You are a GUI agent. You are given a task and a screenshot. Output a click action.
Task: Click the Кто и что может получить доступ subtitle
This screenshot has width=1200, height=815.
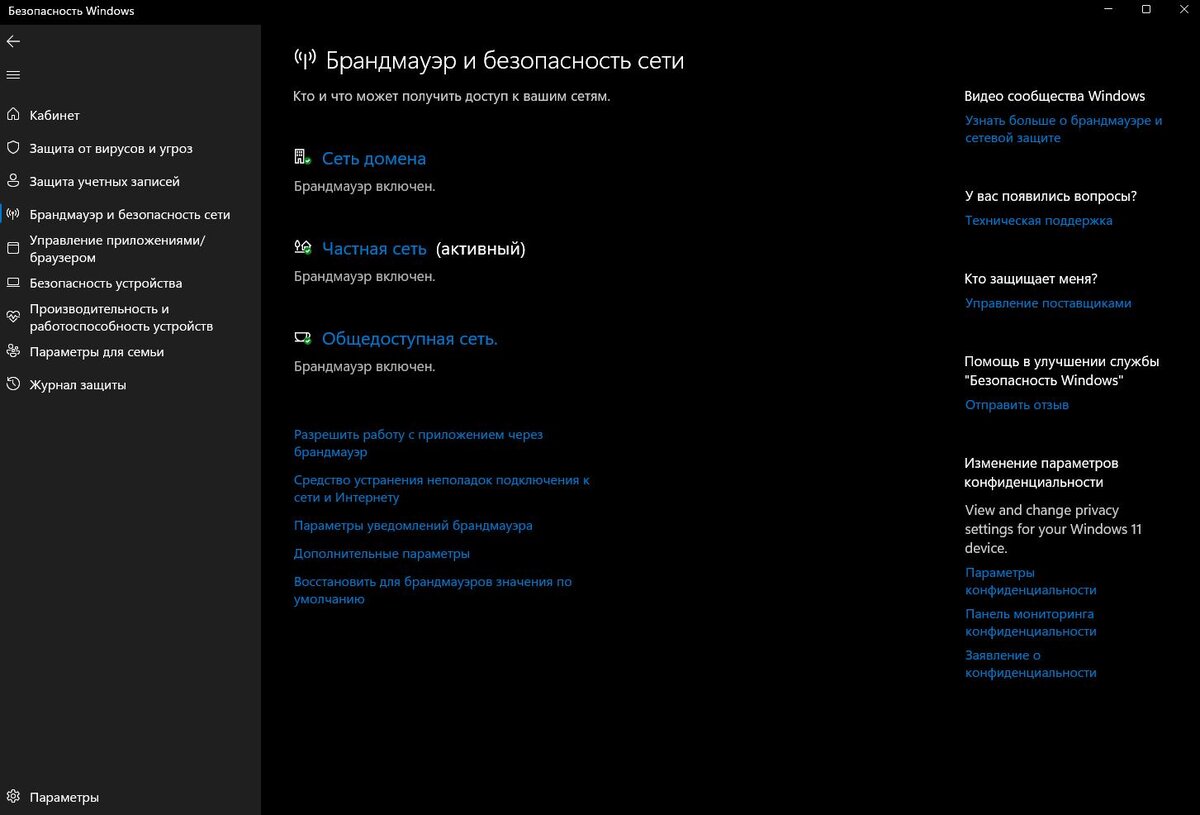coord(451,96)
